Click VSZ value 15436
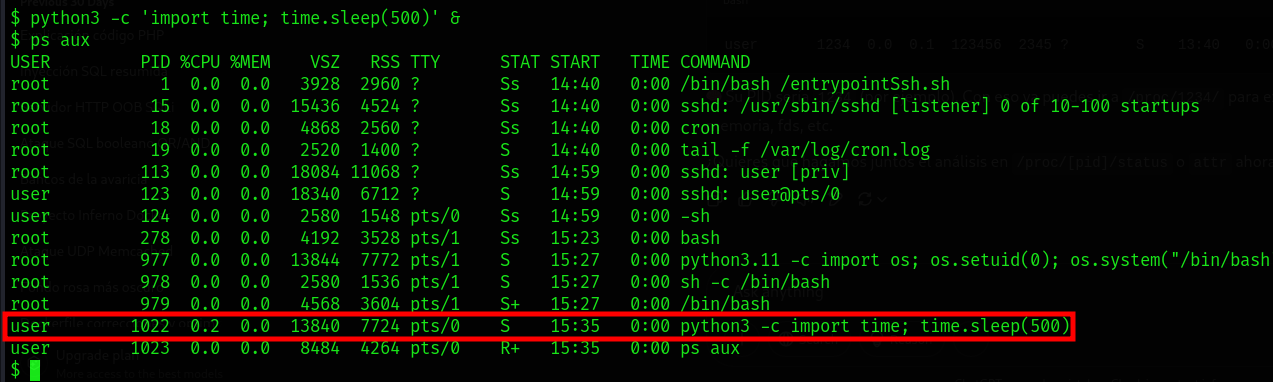Viewport: 1273px width, 382px height. tap(315, 106)
